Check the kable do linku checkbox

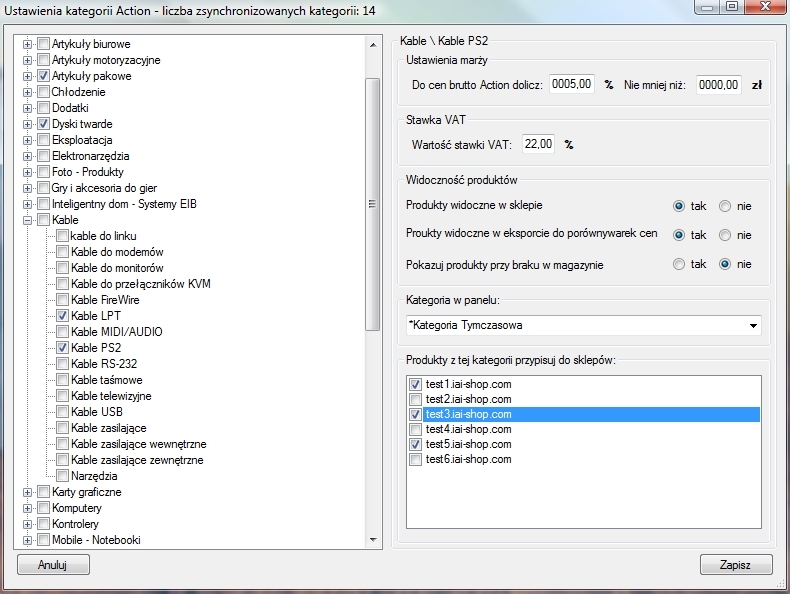(62, 236)
